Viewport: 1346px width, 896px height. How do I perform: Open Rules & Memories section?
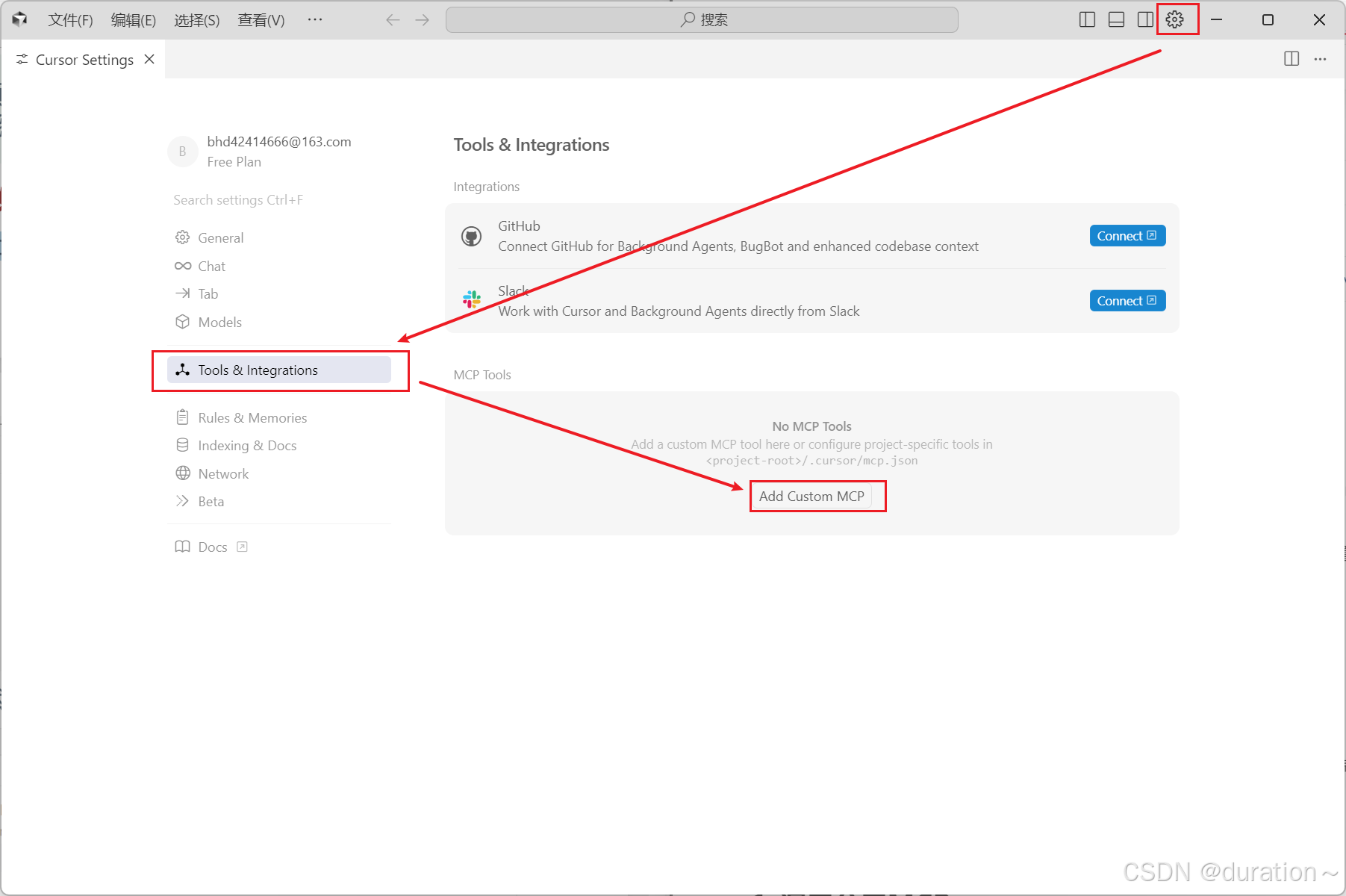(x=279, y=417)
